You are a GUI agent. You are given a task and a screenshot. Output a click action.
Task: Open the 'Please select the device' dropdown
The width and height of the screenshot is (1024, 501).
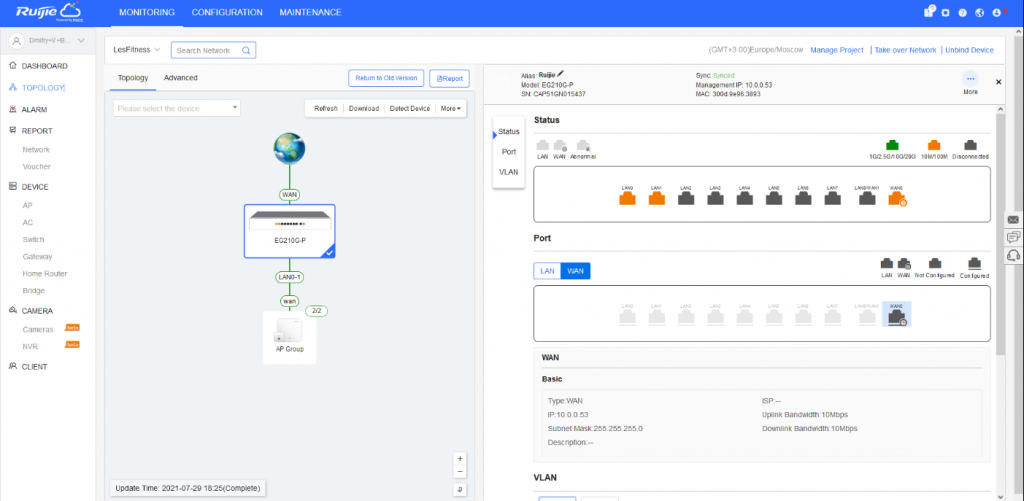[x=177, y=108]
